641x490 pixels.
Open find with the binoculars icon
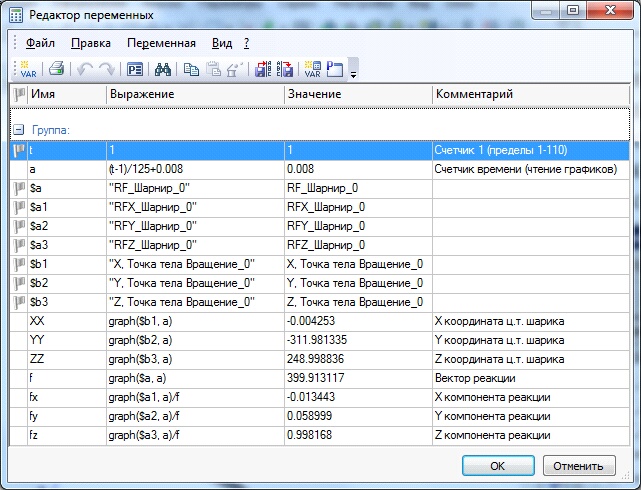[x=164, y=69]
